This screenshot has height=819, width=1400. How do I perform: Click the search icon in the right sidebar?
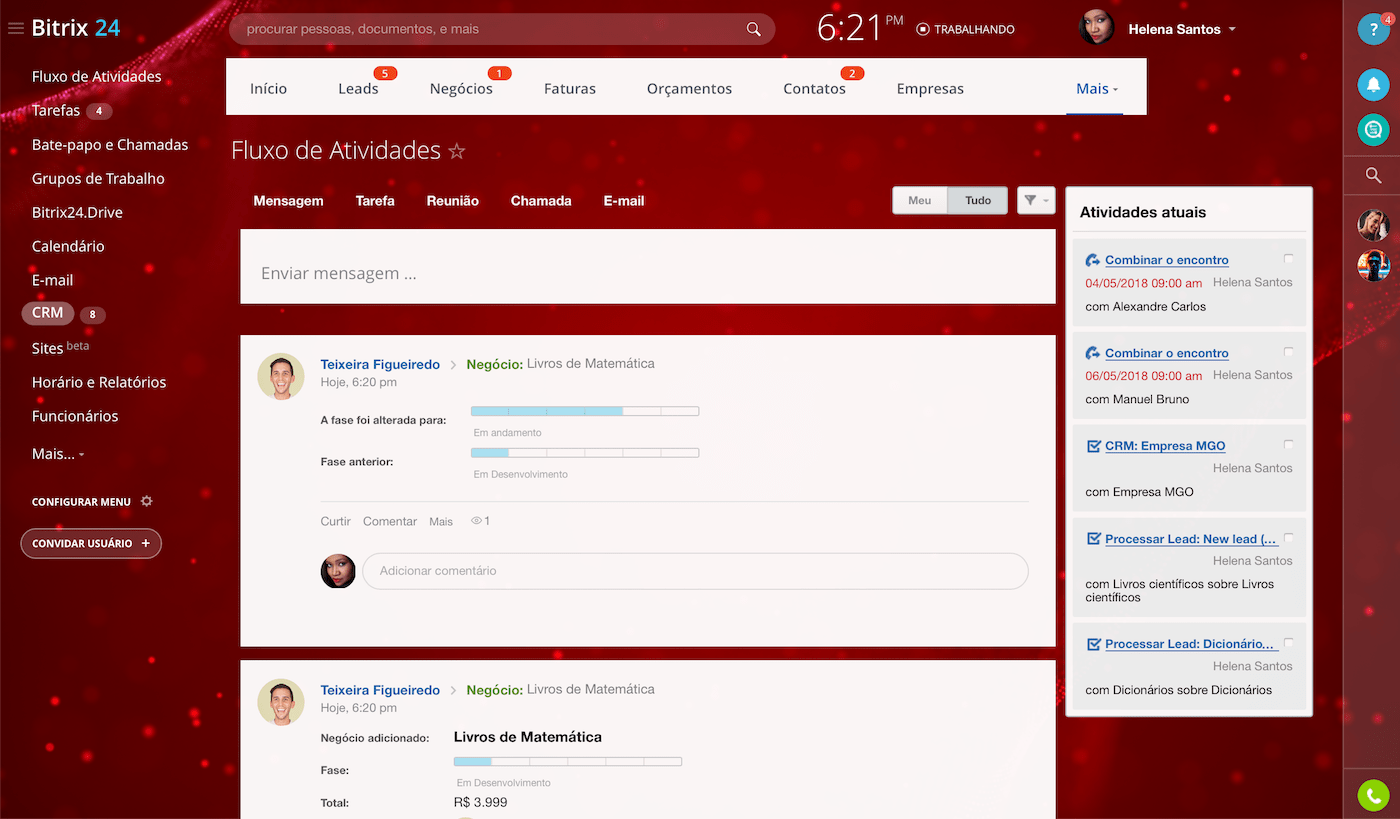[x=1374, y=176]
